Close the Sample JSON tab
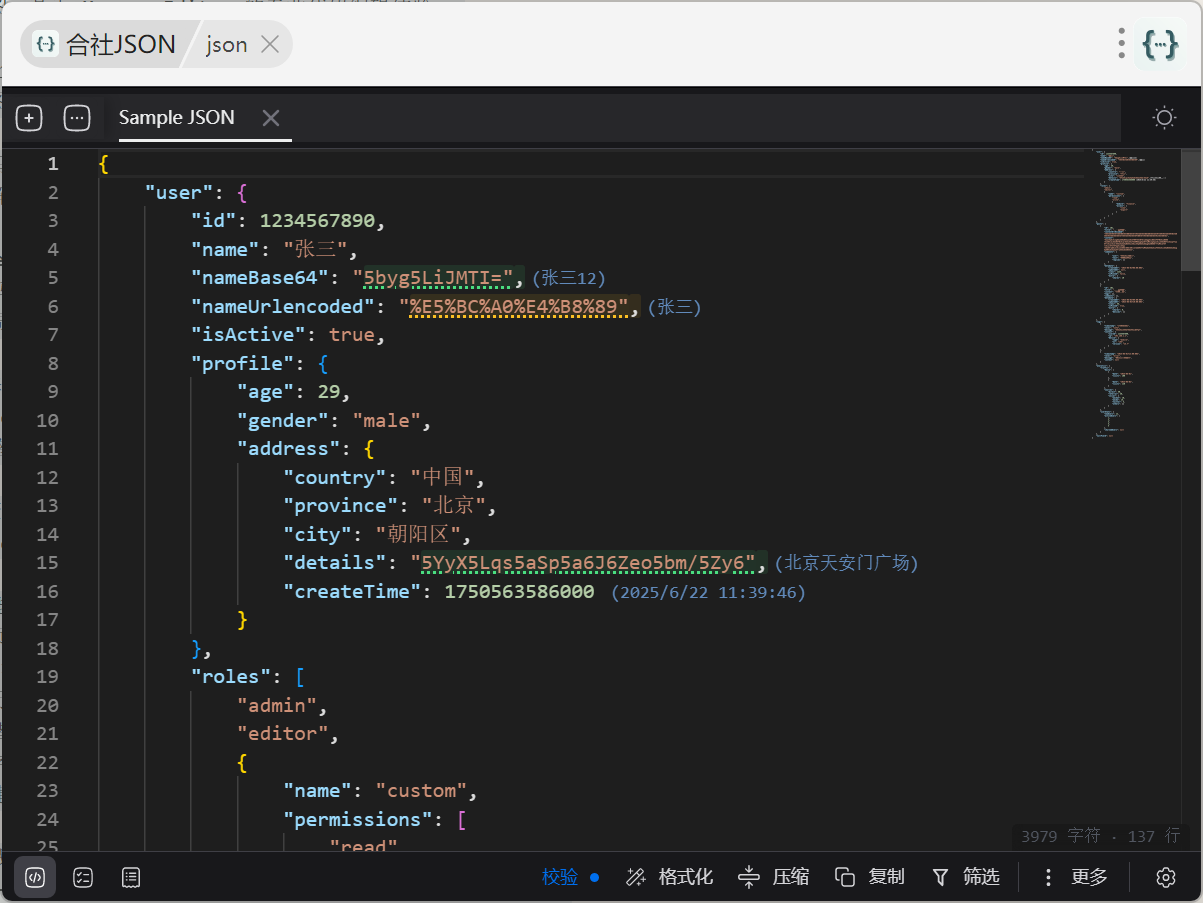 point(270,118)
